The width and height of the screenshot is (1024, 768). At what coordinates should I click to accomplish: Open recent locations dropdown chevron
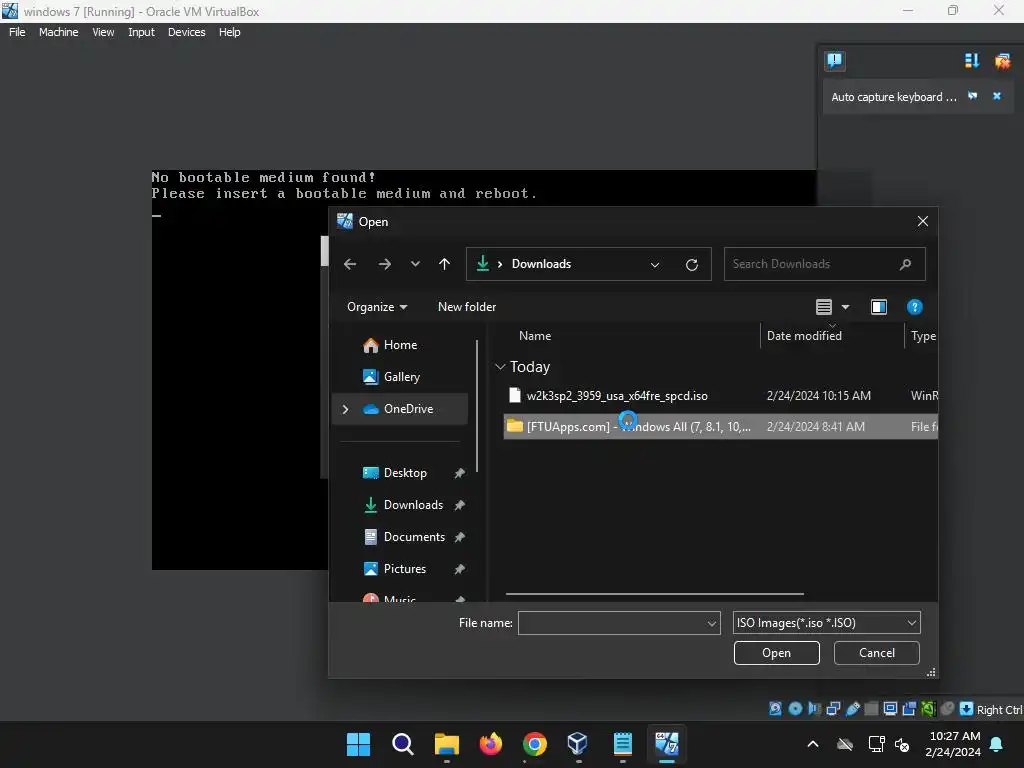[x=415, y=264]
